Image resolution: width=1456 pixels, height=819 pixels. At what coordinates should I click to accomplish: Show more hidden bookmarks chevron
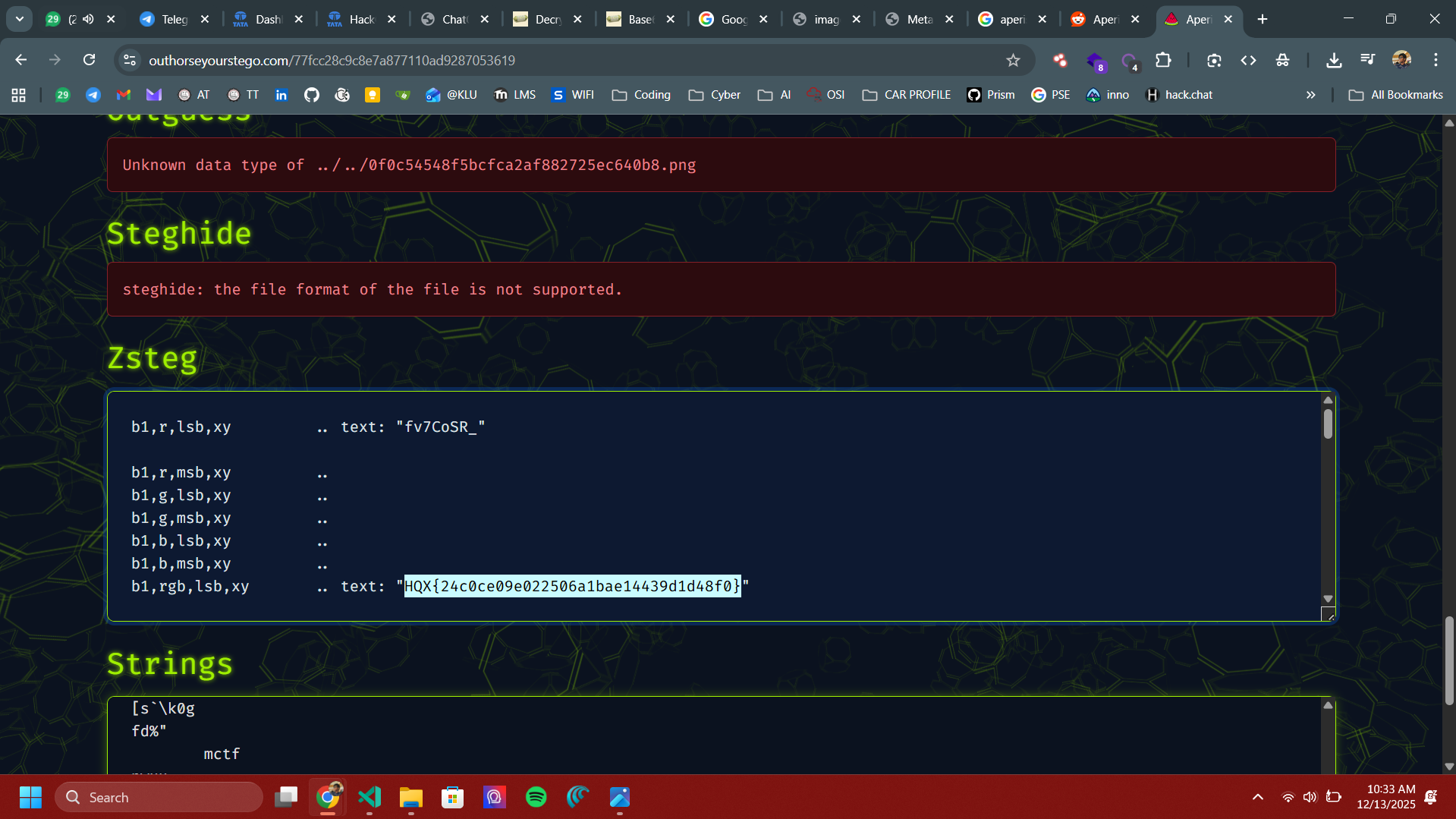(x=1310, y=95)
